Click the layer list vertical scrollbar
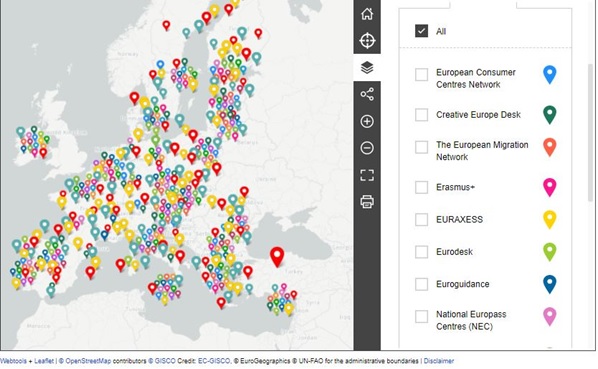Viewport: 598px width, 369px height. 590,133
